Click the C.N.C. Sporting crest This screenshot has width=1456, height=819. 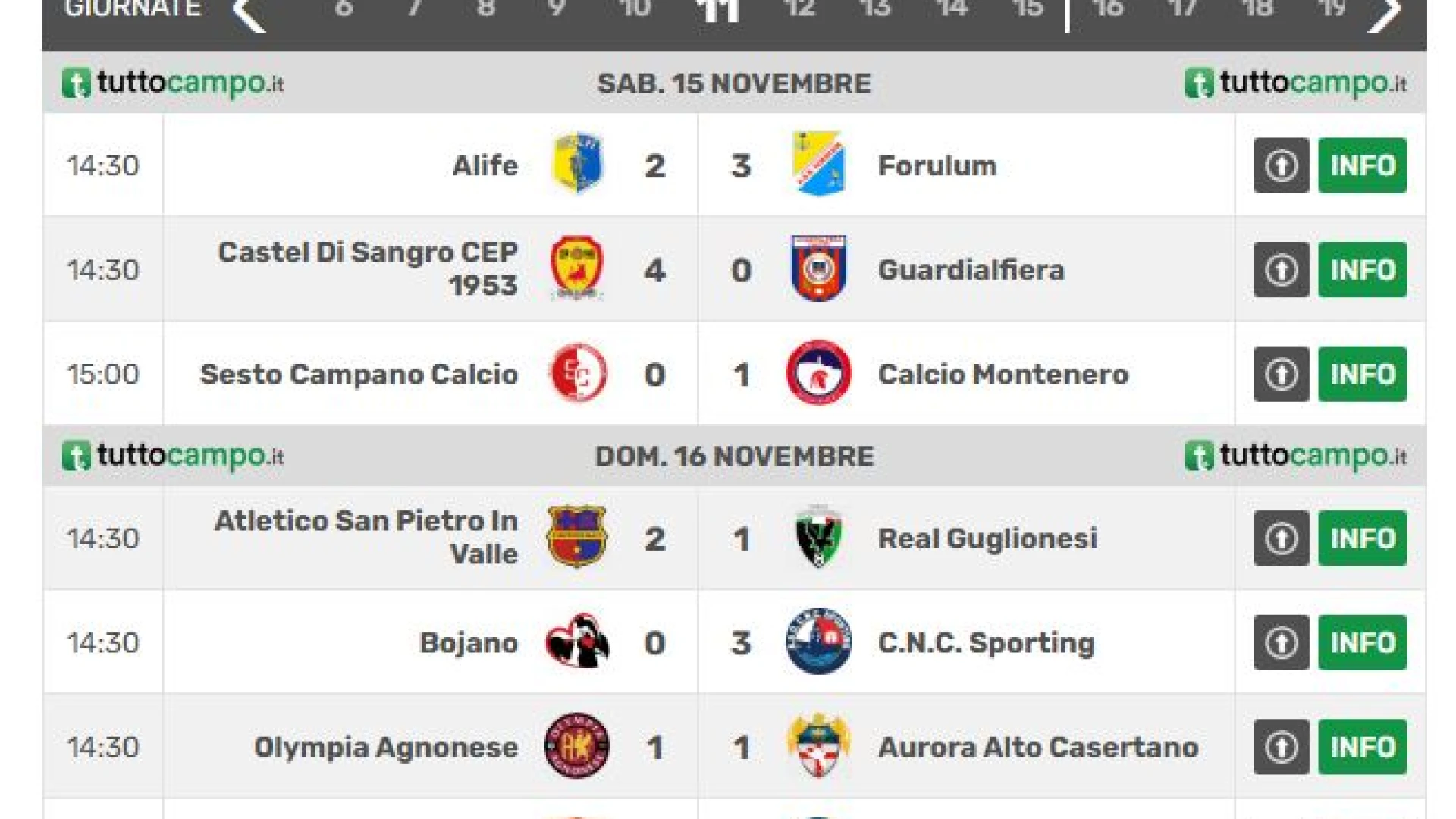(x=818, y=642)
